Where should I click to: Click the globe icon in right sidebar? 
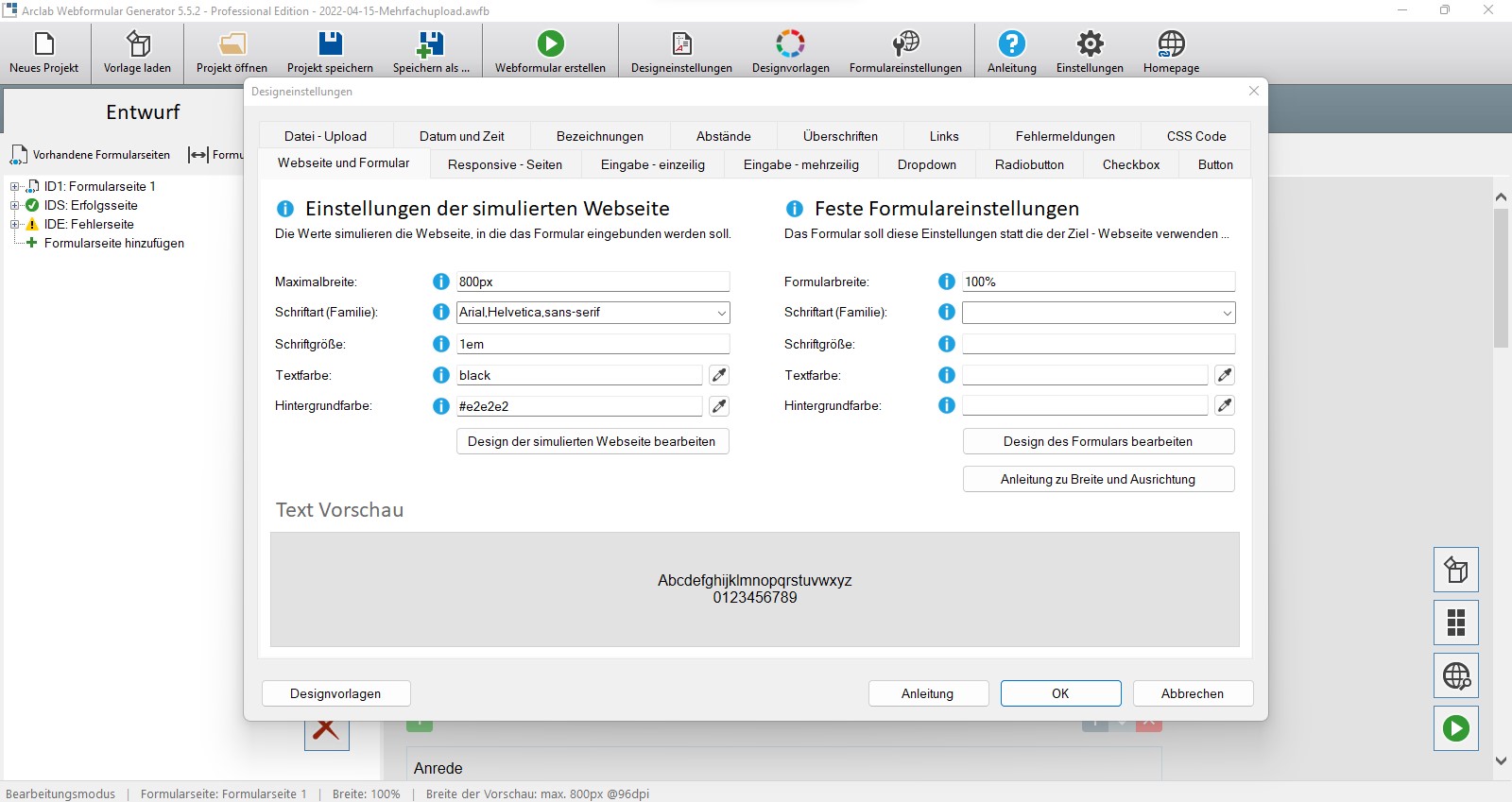[1455, 675]
